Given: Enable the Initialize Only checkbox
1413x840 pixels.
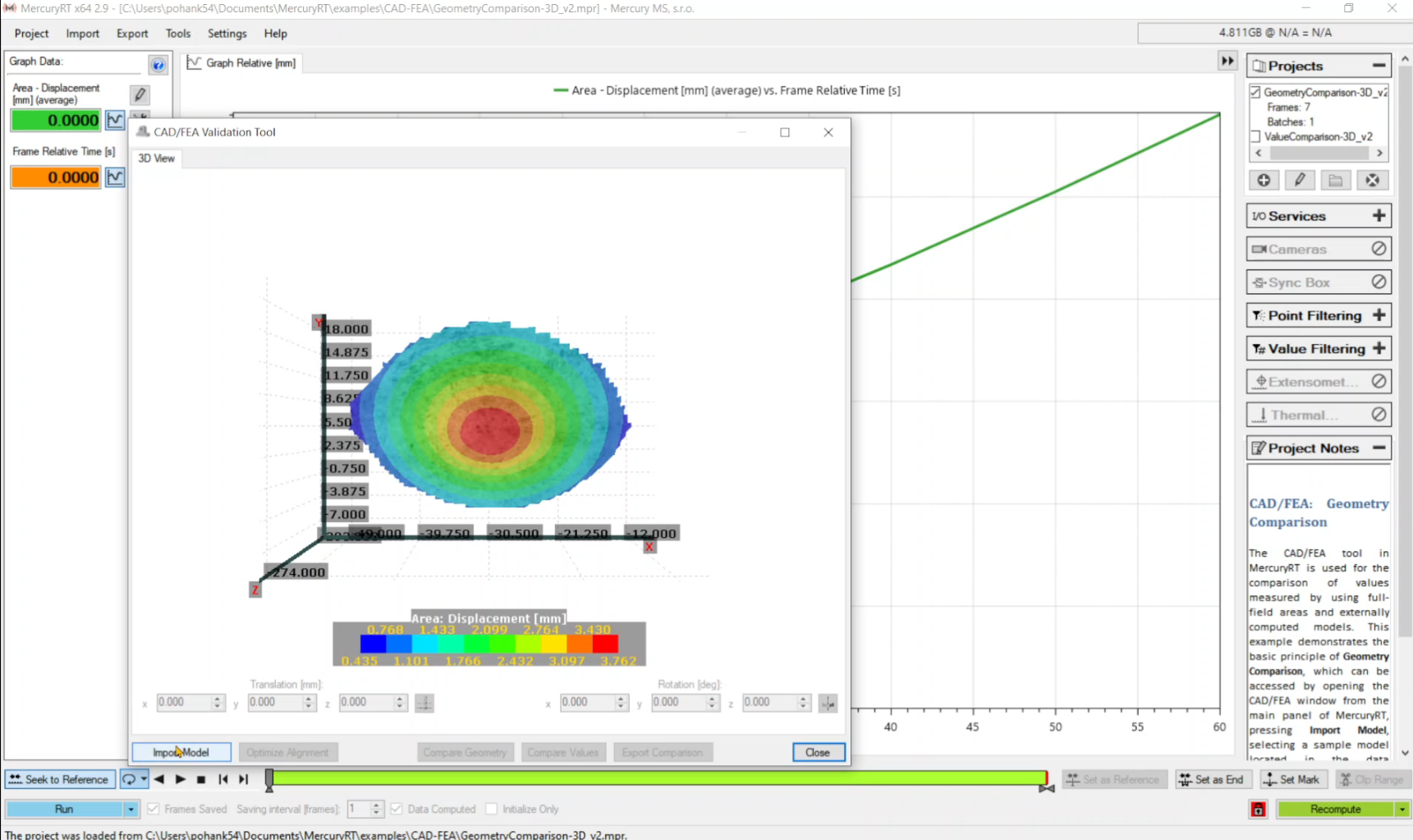Looking at the screenshot, I should [x=491, y=809].
